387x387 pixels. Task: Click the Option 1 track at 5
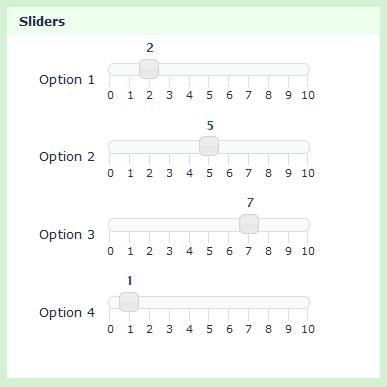[x=209, y=69]
